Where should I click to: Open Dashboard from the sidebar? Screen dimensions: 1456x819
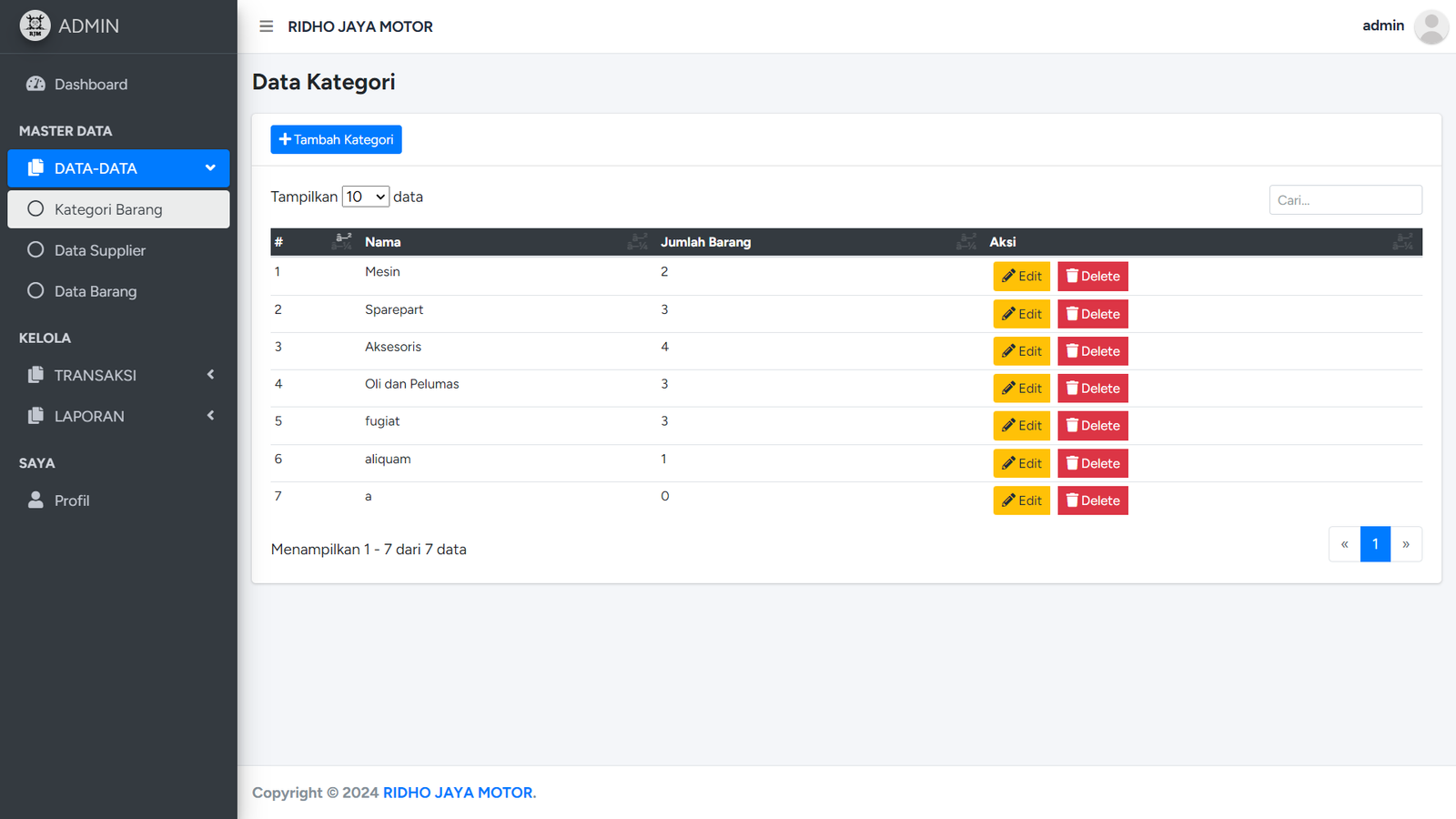(90, 85)
